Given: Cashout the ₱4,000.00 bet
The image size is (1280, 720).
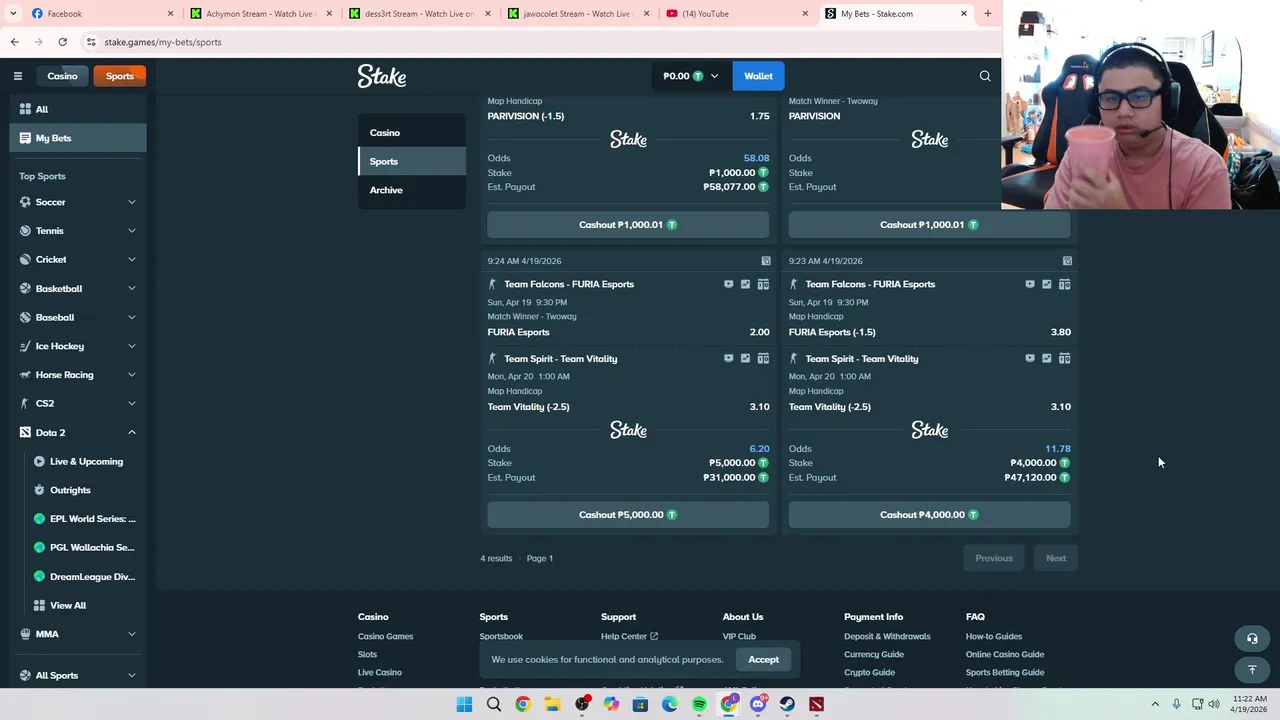Looking at the screenshot, I should (x=929, y=515).
